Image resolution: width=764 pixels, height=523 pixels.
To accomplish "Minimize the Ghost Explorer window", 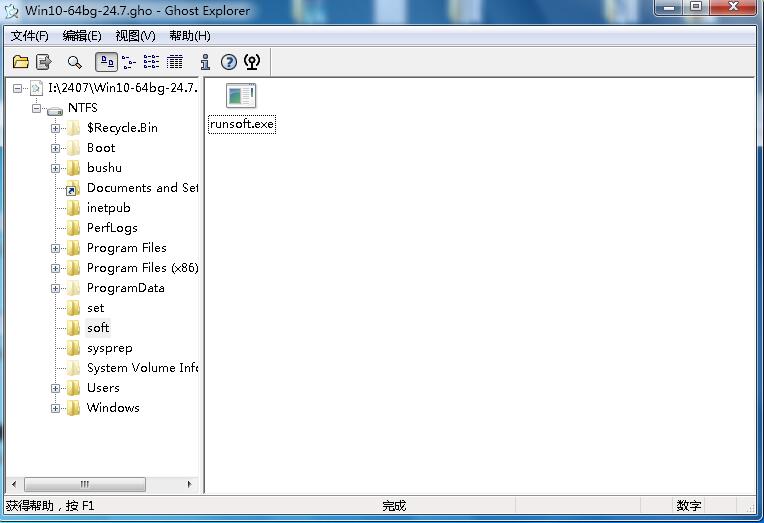I will [669, 7].
